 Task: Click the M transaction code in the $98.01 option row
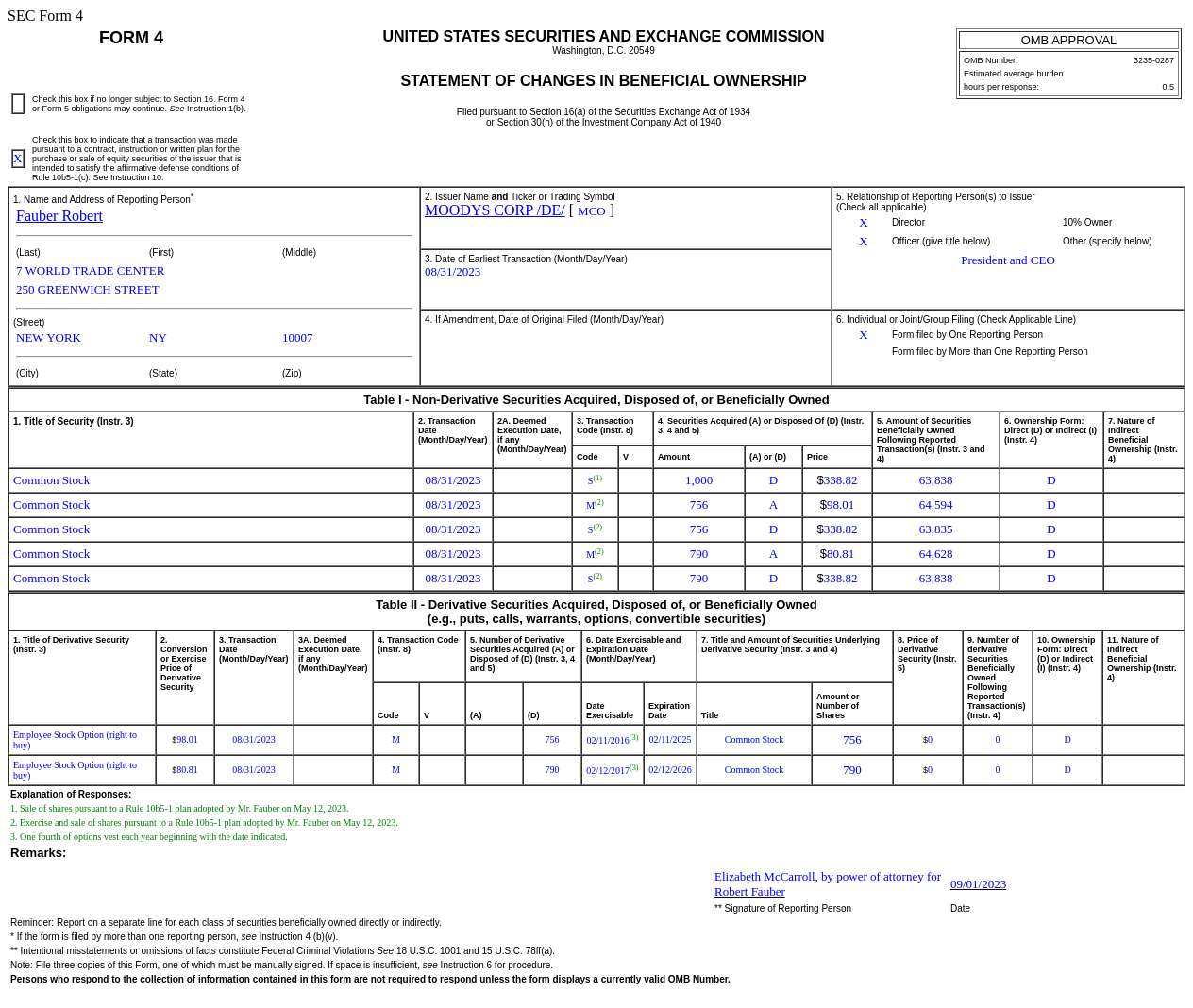coord(395,740)
